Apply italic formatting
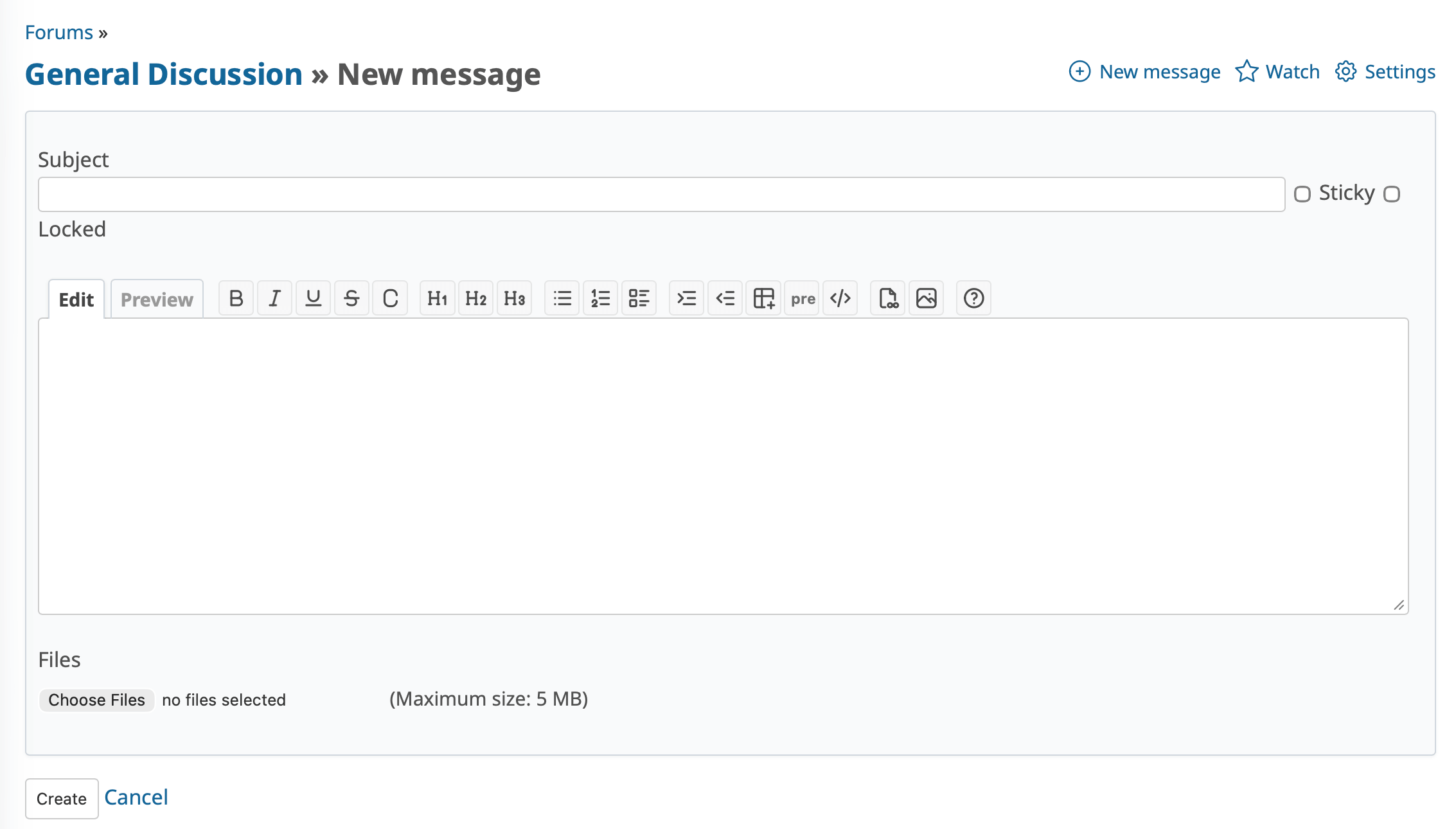Image resolution: width=1456 pixels, height=829 pixels. point(274,298)
